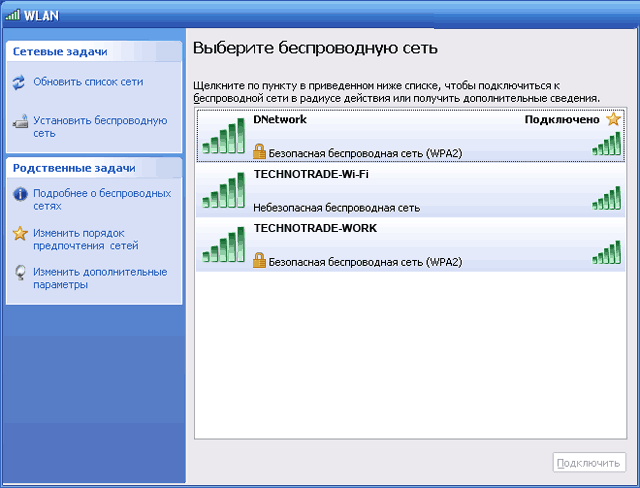This screenshot has width=640, height=488.
Task: Click the WLAN title bar signal icon
Action: pyautogui.click(x=12, y=15)
